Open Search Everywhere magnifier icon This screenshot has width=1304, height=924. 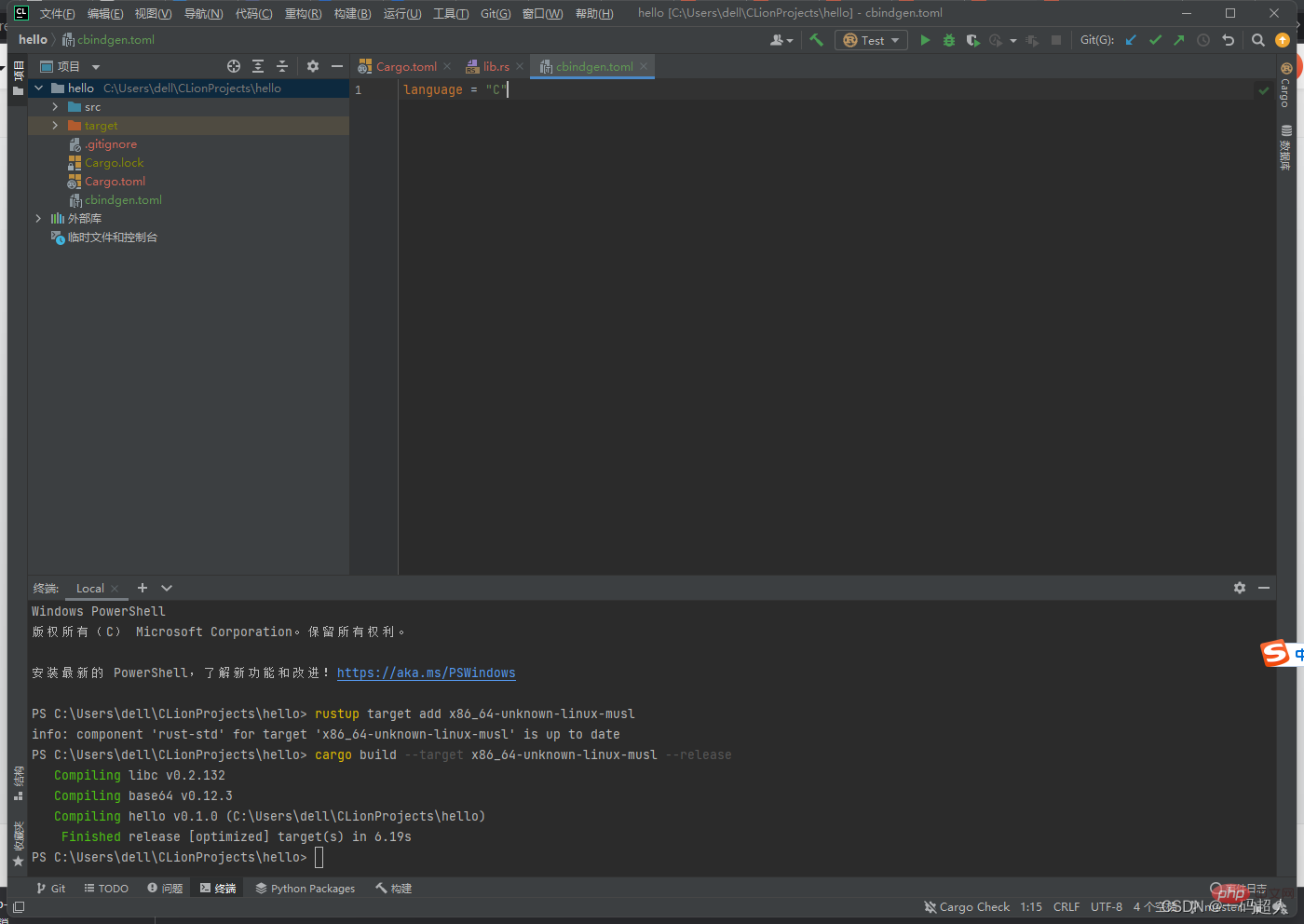point(1258,40)
